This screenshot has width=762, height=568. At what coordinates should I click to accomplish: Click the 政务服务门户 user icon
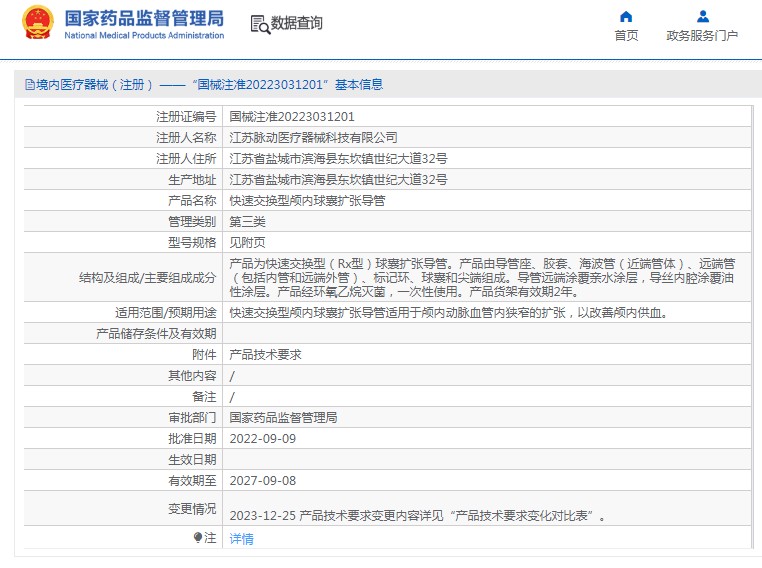pos(702,17)
